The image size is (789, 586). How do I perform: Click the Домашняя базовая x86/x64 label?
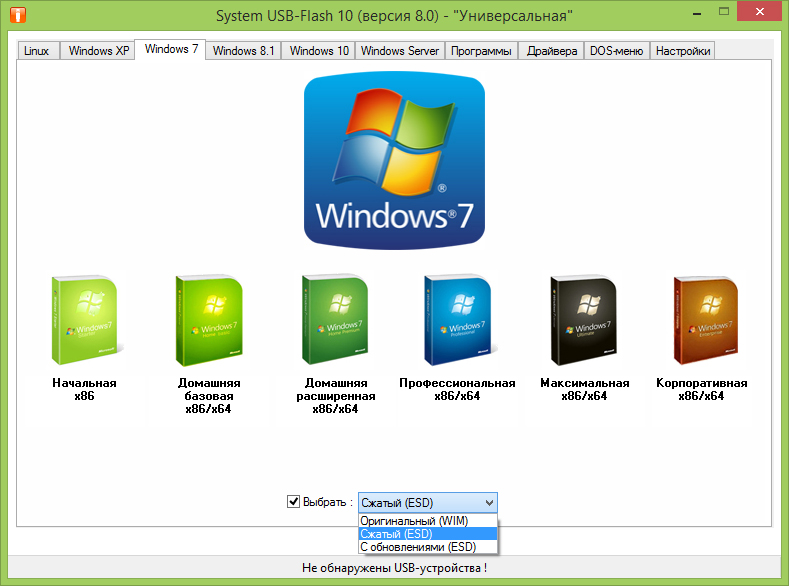tap(209, 396)
